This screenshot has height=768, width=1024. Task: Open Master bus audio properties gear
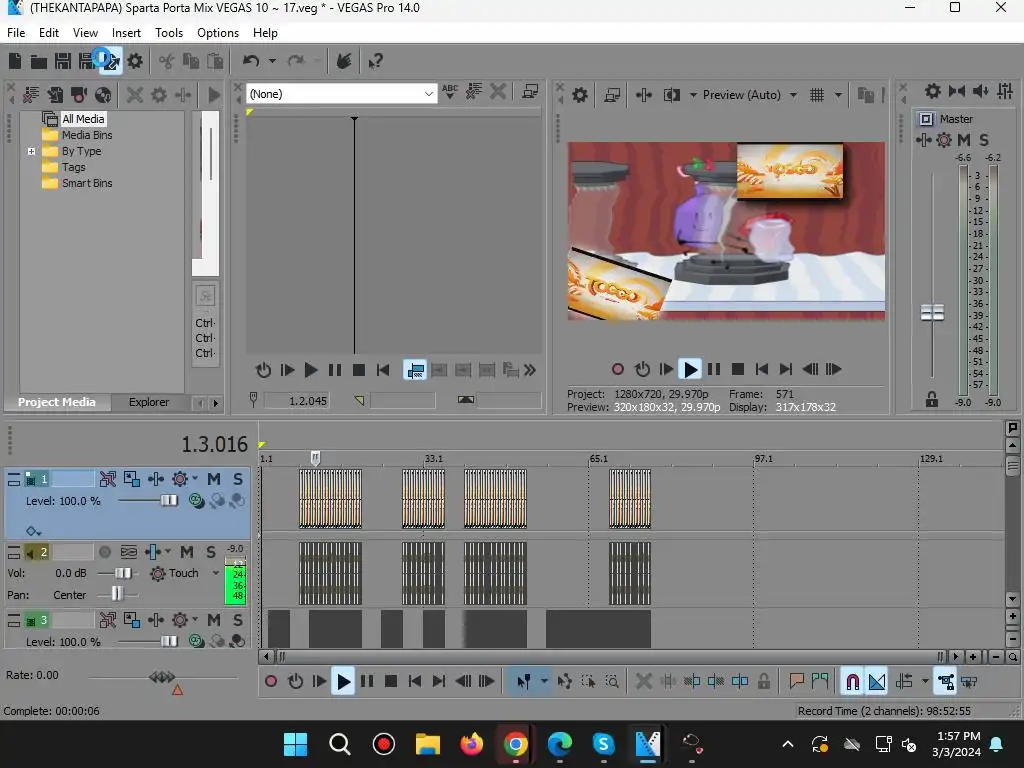933,91
